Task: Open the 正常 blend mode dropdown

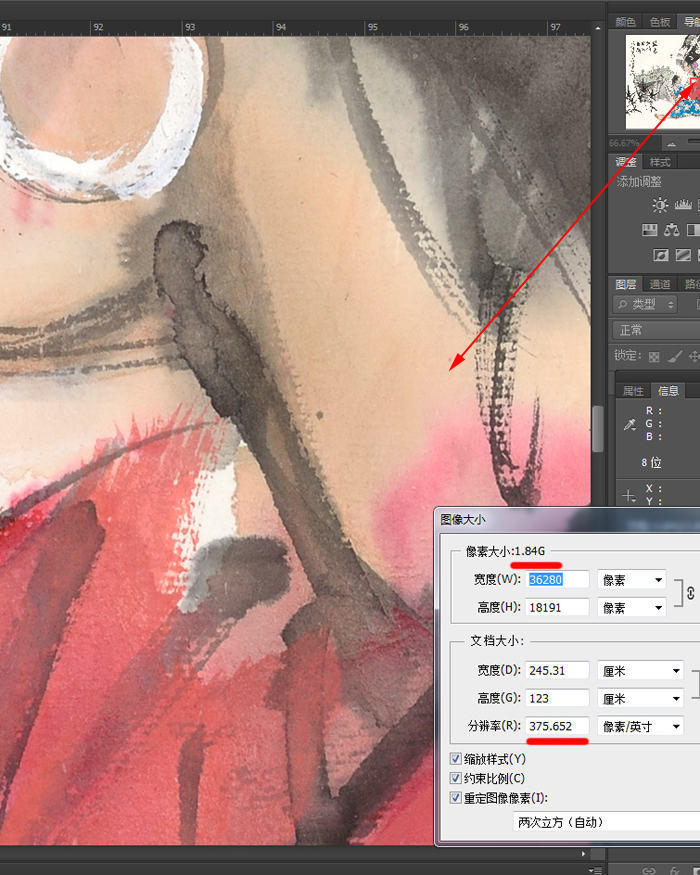Action: (656, 330)
